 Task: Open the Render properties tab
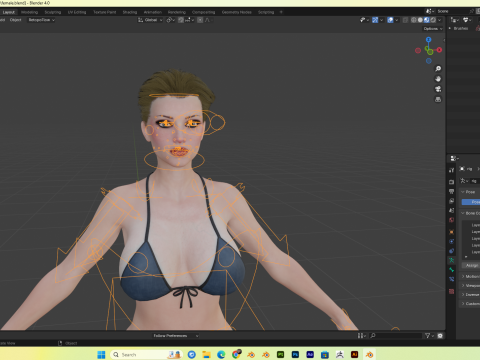coord(451,182)
